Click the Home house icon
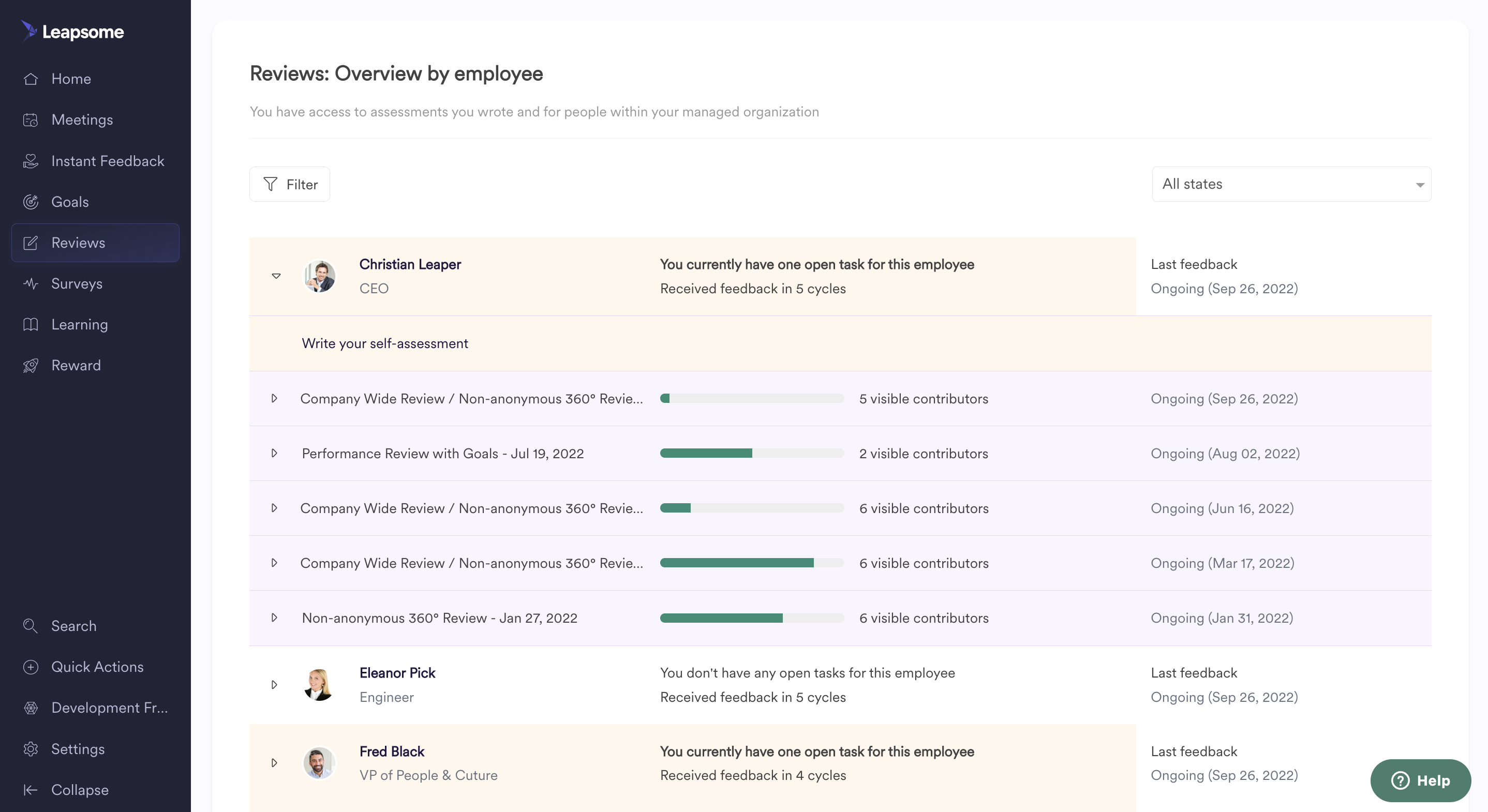 (31, 79)
